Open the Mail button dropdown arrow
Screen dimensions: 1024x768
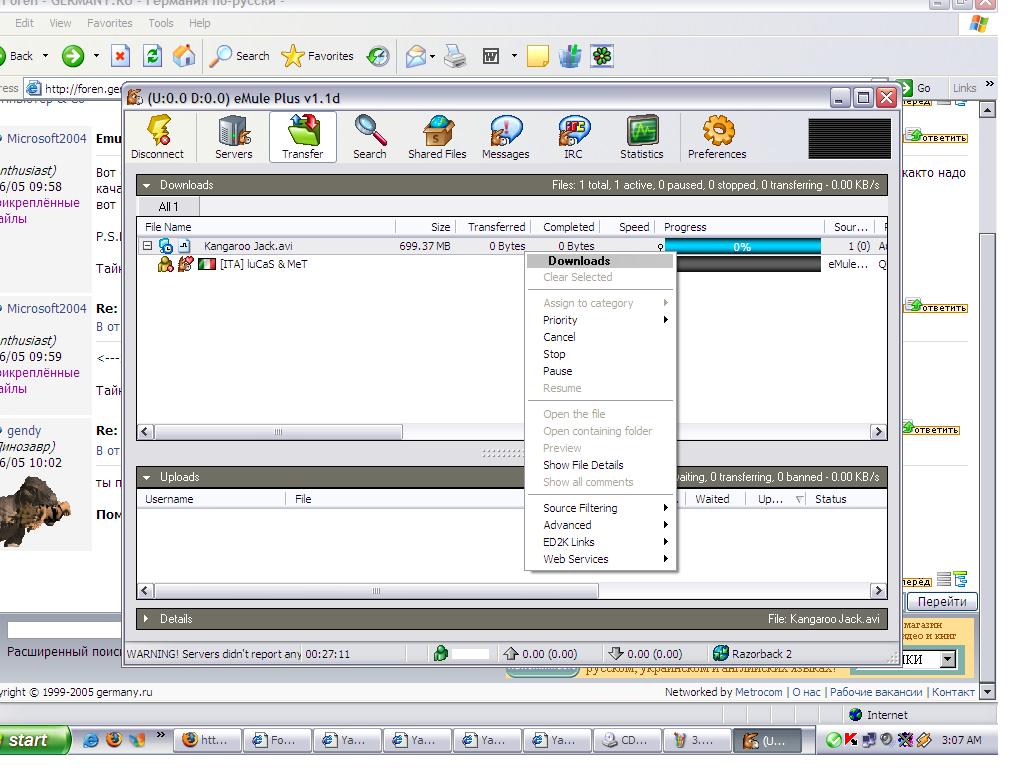point(432,57)
